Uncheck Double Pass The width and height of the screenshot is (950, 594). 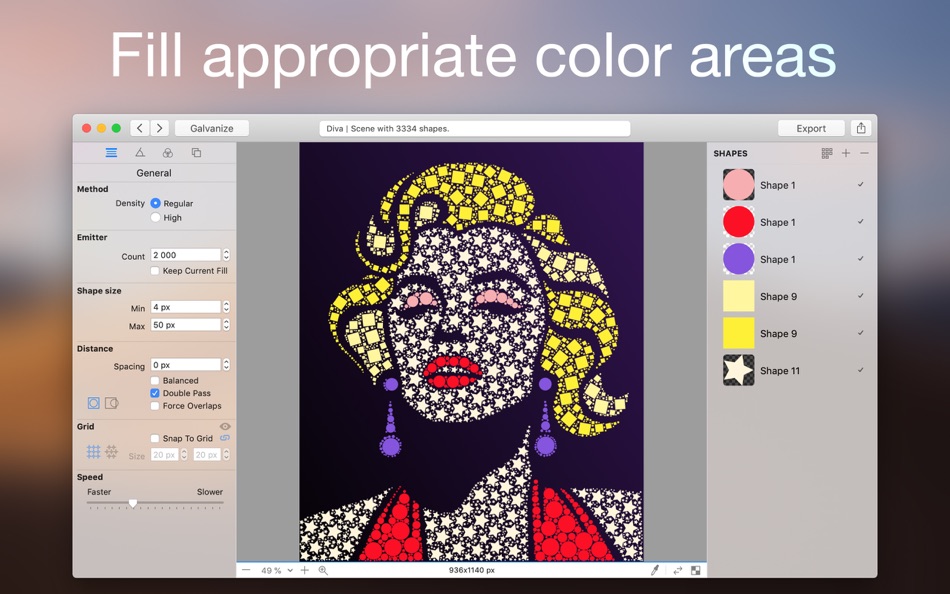click(x=155, y=393)
